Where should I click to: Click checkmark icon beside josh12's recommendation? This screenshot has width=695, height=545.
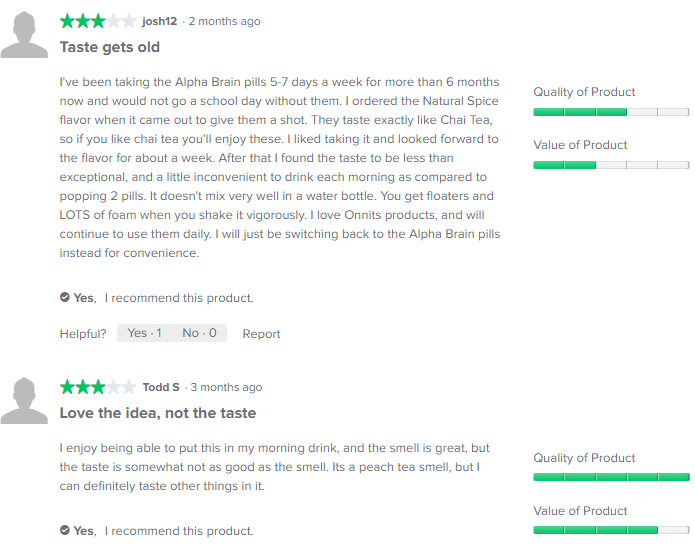65,297
